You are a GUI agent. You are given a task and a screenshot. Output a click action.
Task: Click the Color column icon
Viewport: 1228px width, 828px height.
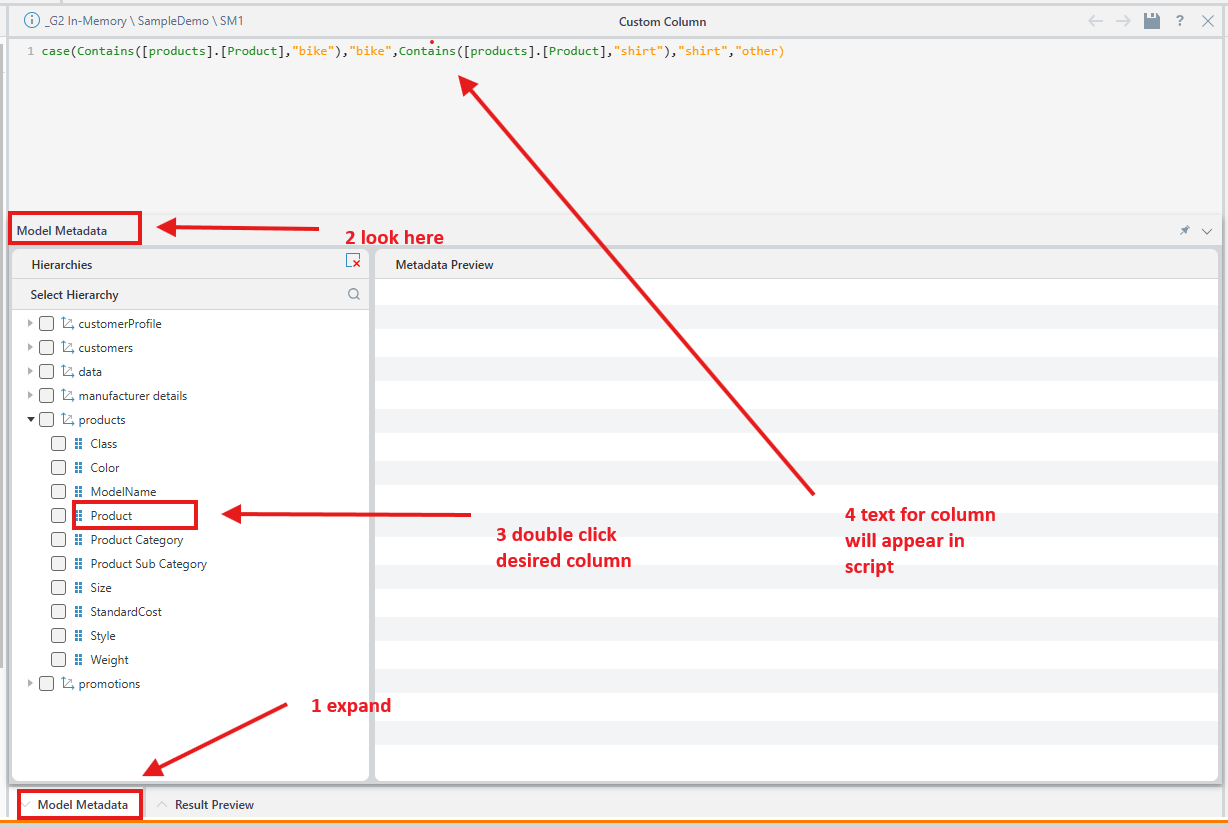coord(79,468)
